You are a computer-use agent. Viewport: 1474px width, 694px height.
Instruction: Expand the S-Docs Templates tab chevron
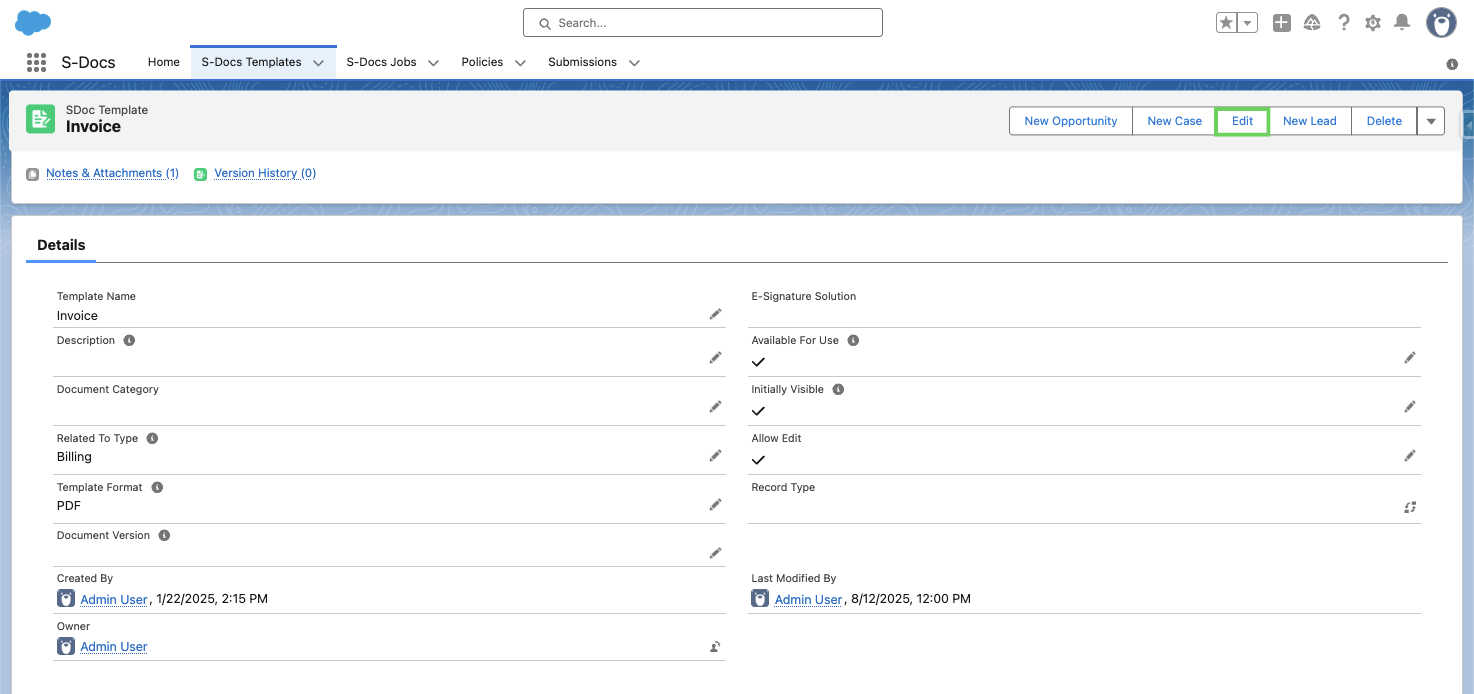pyautogui.click(x=318, y=63)
